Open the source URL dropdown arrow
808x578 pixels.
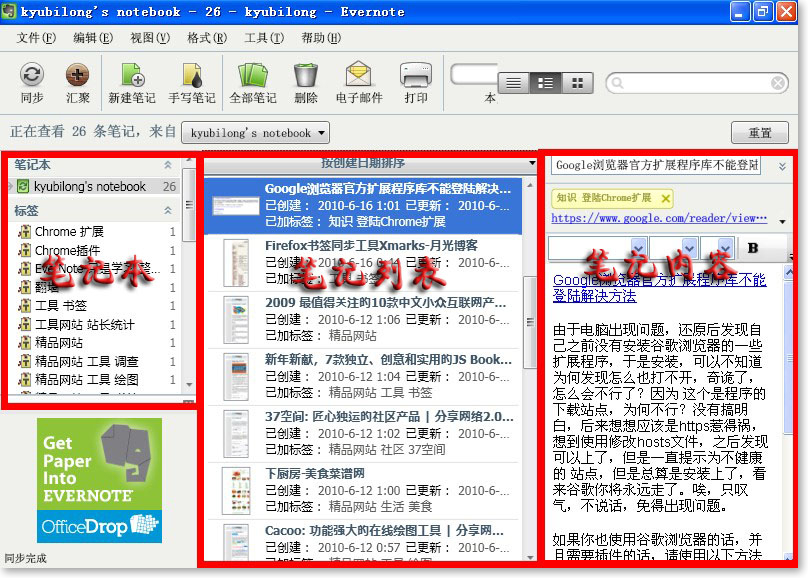pos(782,222)
